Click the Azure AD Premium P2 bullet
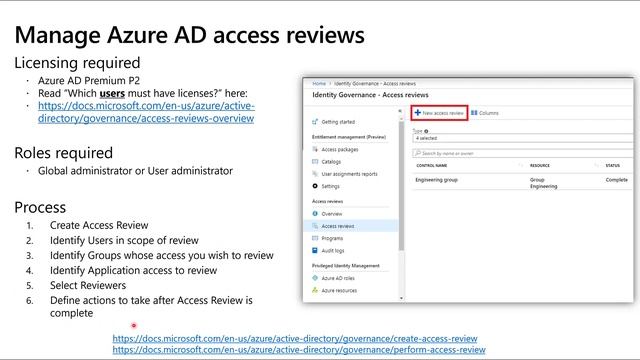640x360 pixels. pyautogui.click(x=89, y=80)
